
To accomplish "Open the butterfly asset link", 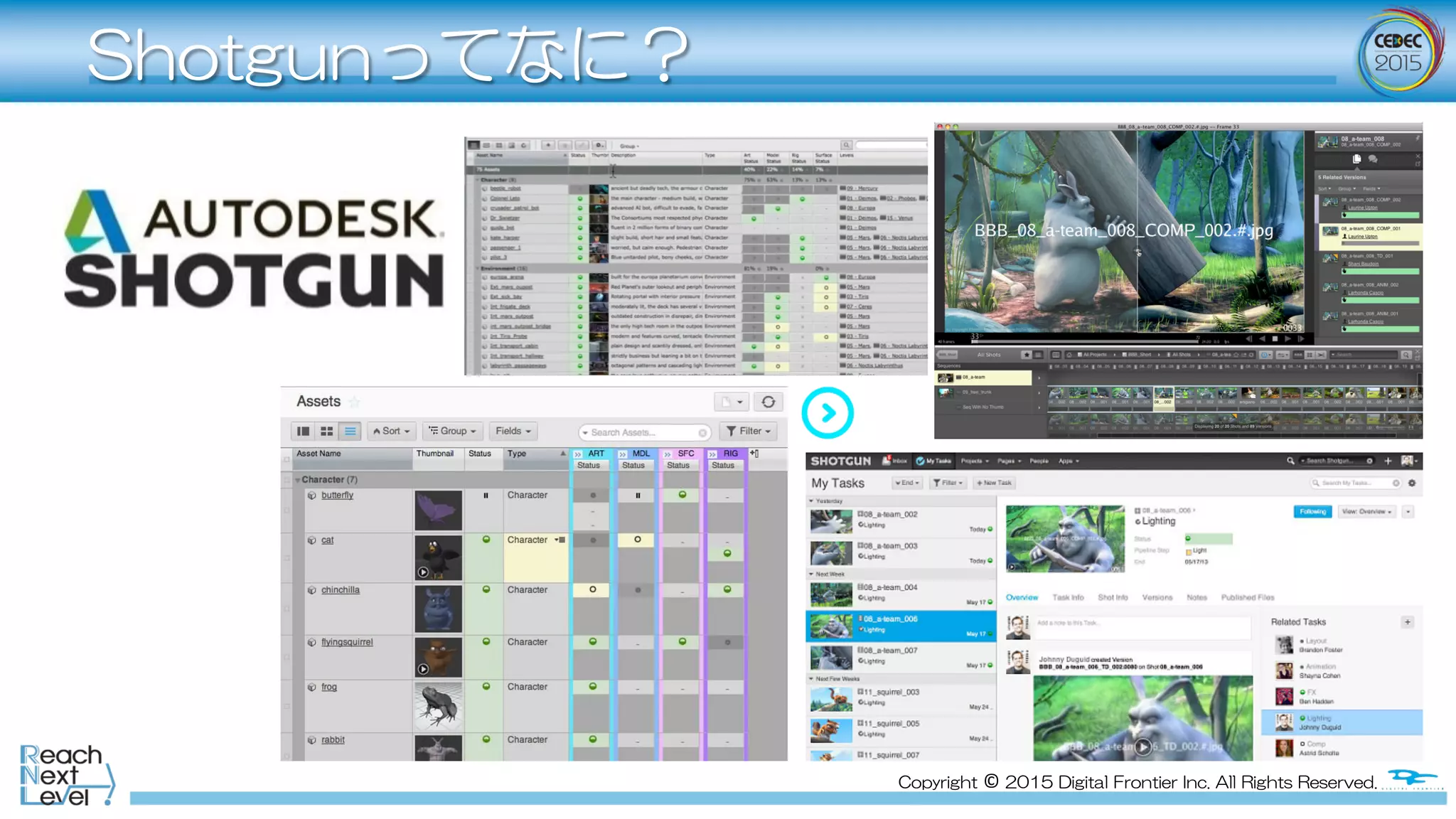I will 337,495.
